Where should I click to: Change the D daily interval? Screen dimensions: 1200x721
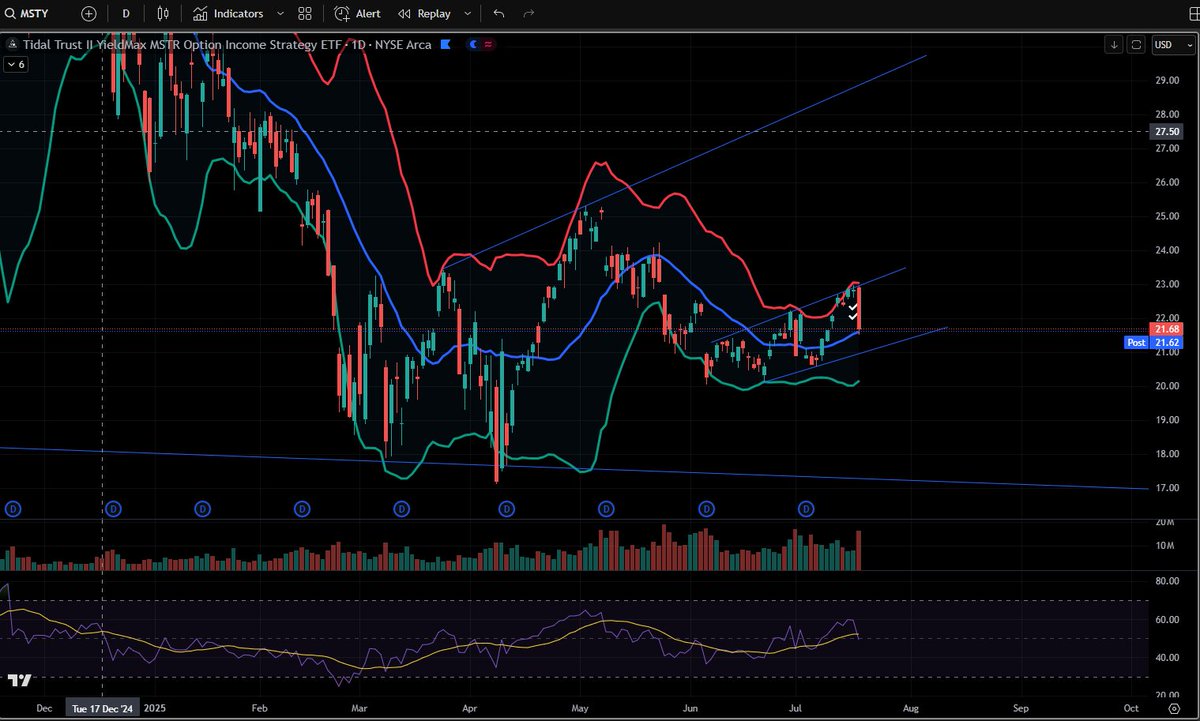click(x=125, y=14)
